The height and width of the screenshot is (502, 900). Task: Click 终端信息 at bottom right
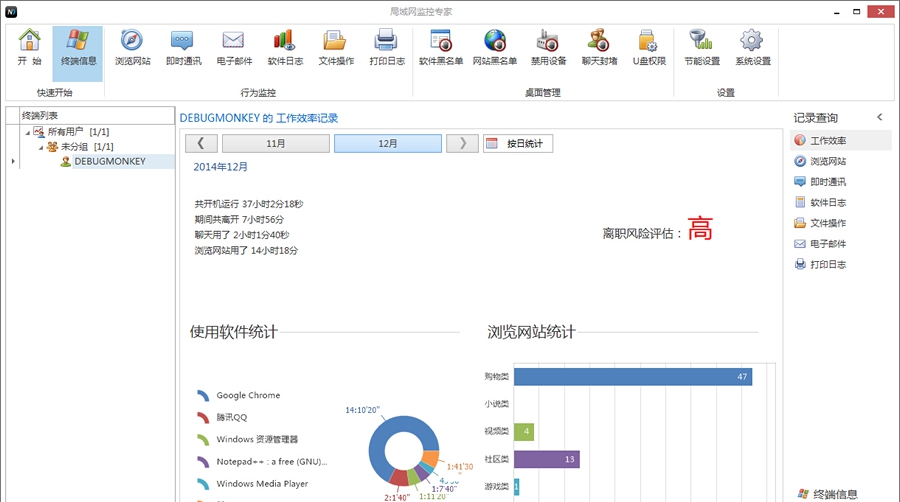pyautogui.click(x=828, y=494)
